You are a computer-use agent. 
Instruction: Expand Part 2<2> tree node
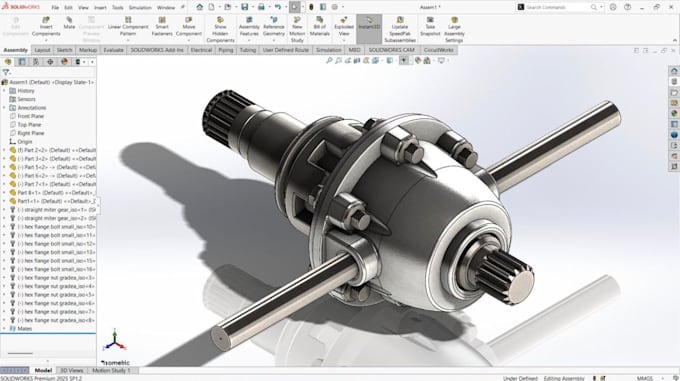tap(4, 150)
